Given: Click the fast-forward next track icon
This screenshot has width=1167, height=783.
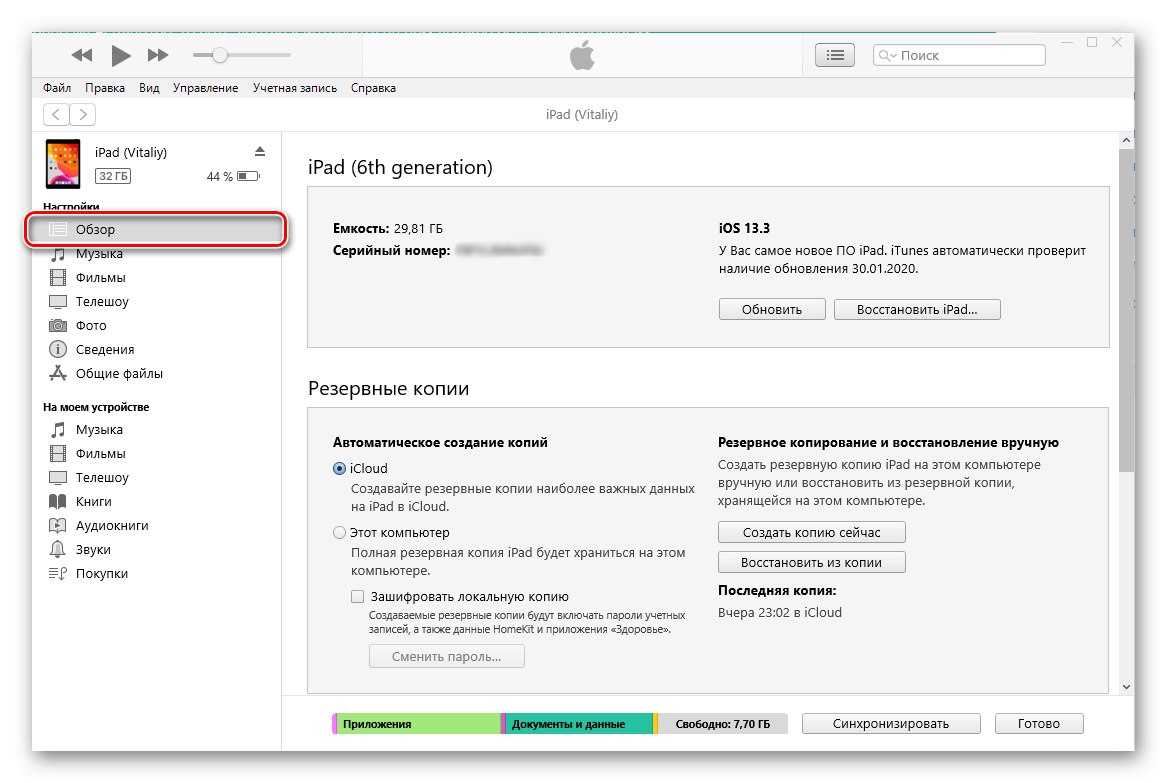Looking at the screenshot, I should (x=158, y=55).
